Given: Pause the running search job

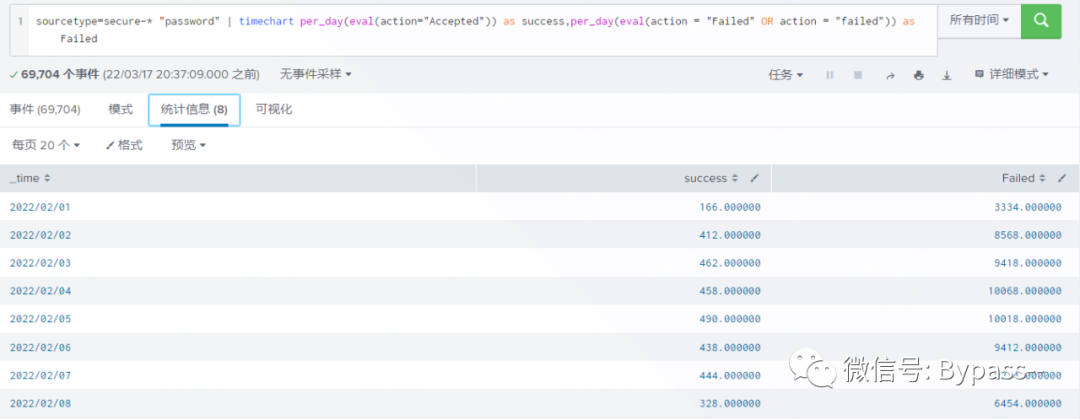Looking at the screenshot, I should 829,75.
